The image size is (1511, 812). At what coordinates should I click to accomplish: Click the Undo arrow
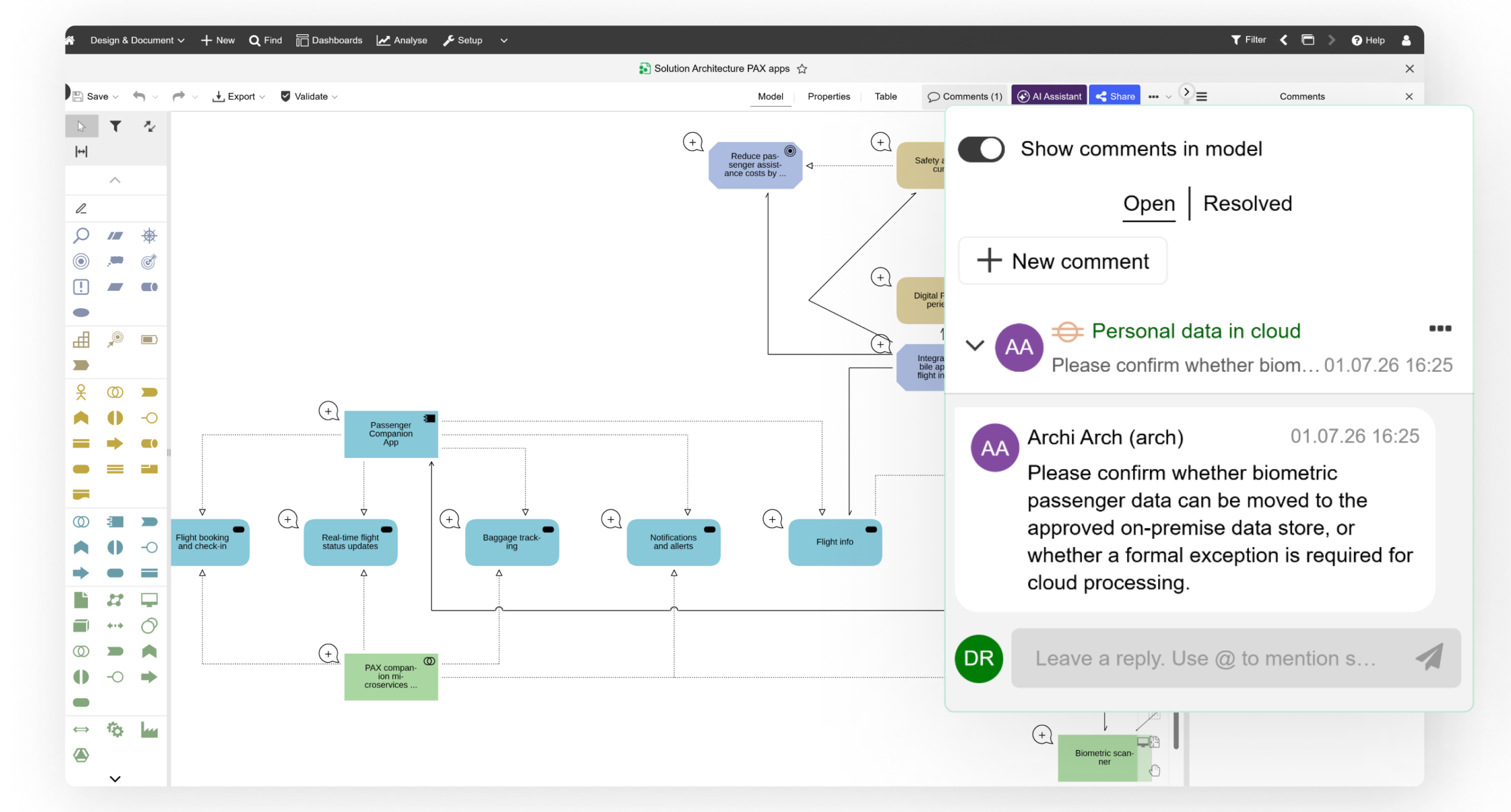[x=139, y=96]
